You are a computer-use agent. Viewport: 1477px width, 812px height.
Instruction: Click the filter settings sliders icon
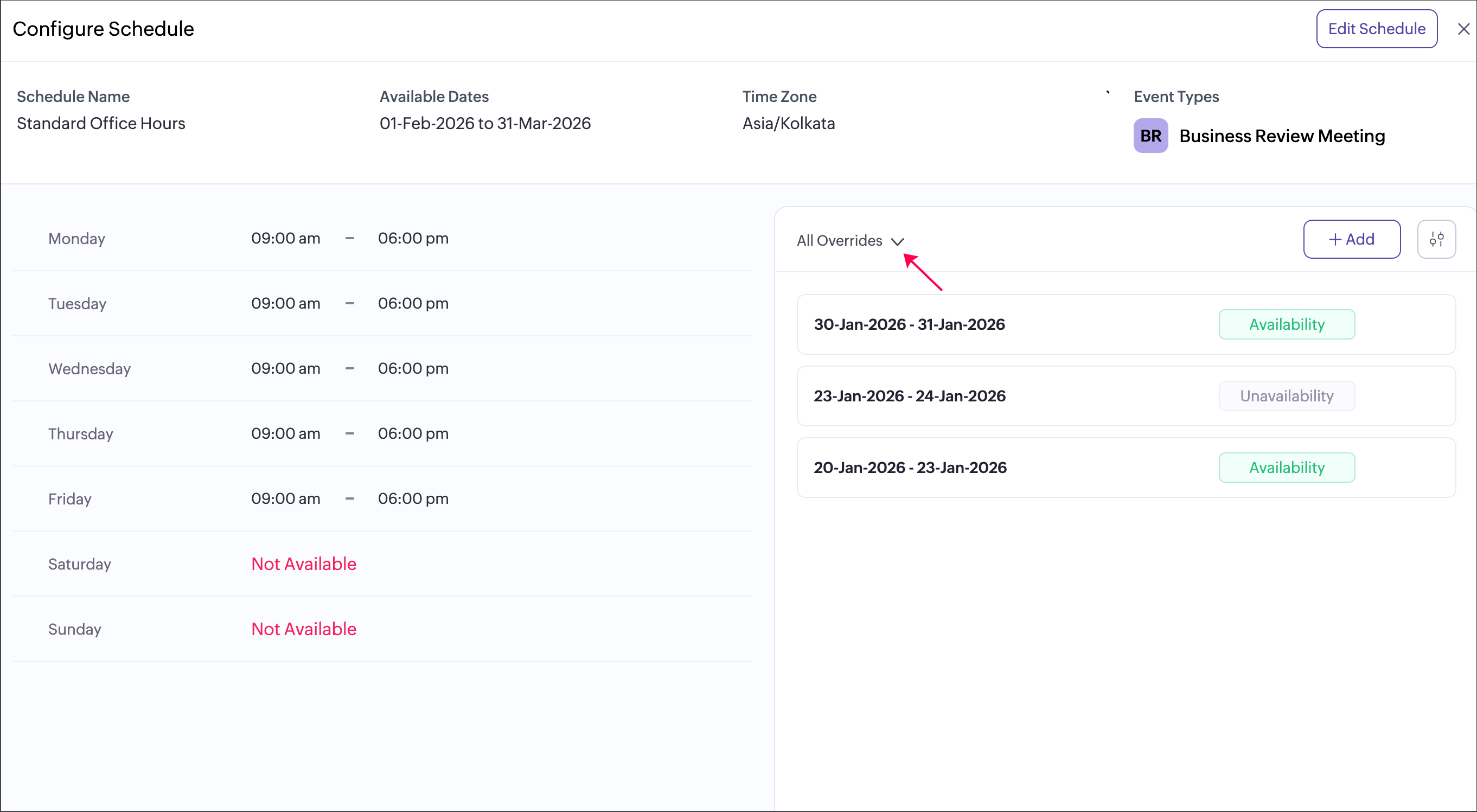1436,239
